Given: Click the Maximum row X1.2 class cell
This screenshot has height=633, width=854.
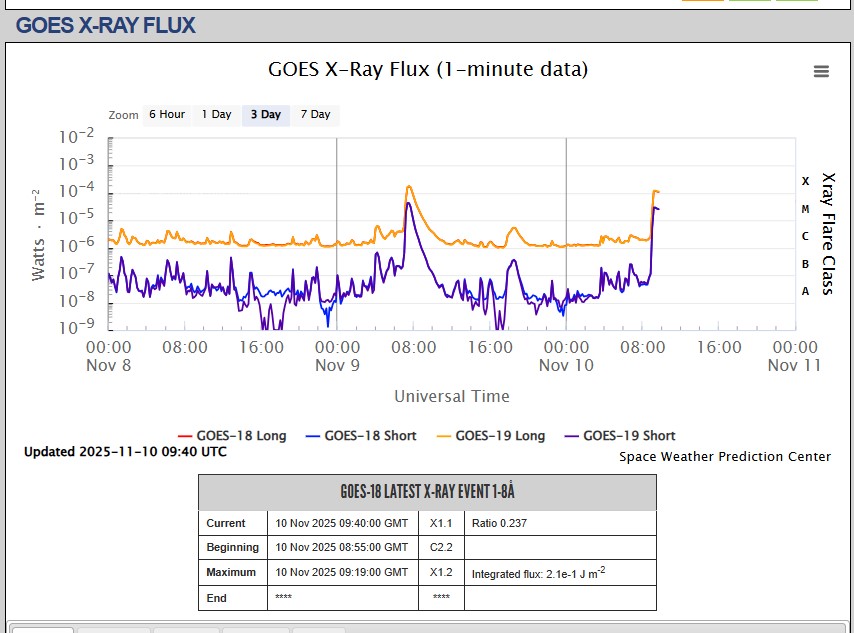Looking at the screenshot, I should point(441,573).
